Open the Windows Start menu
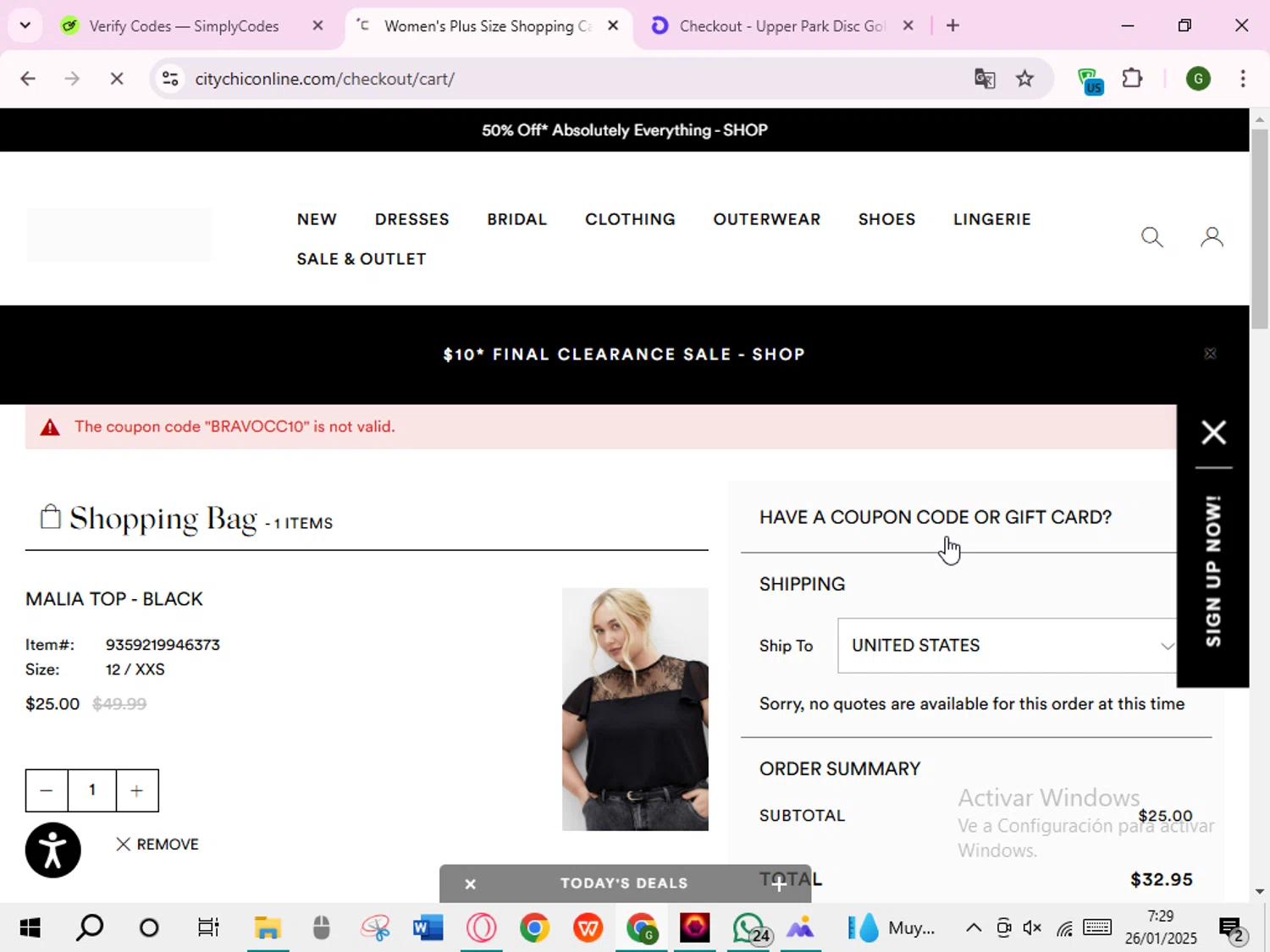This screenshot has width=1270, height=952. click(30, 928)
